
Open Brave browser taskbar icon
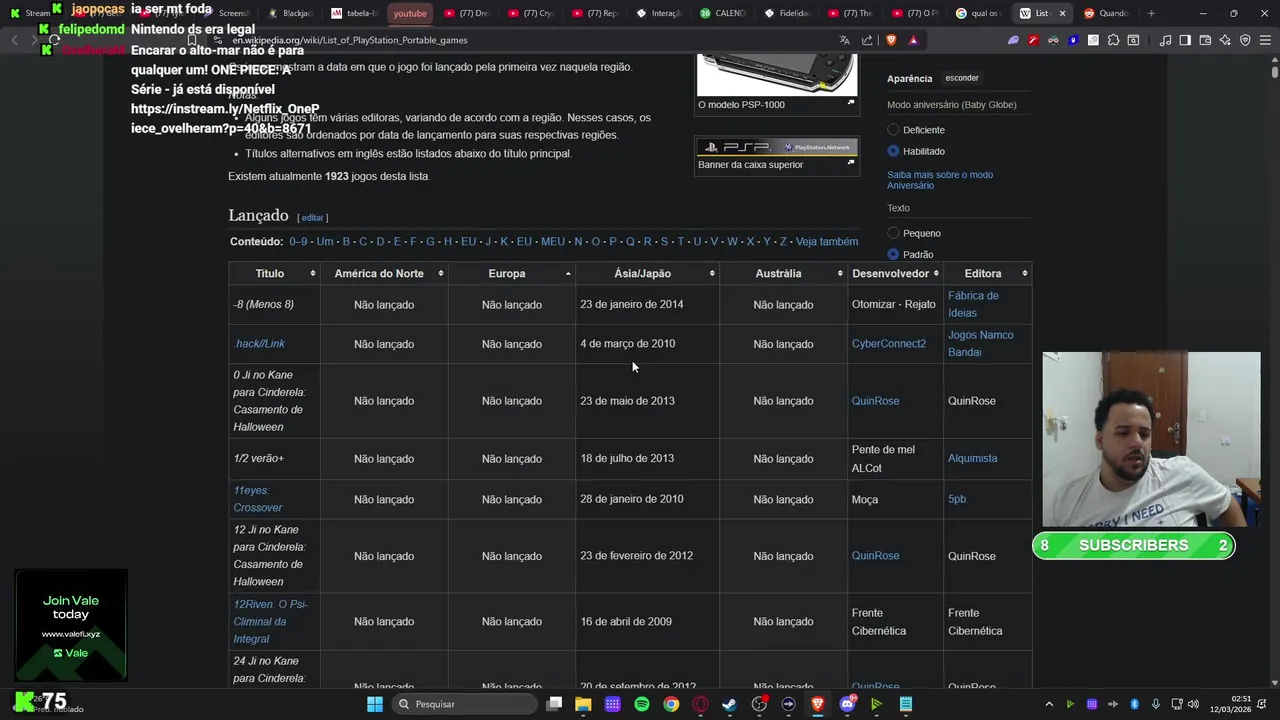(818, 704)
